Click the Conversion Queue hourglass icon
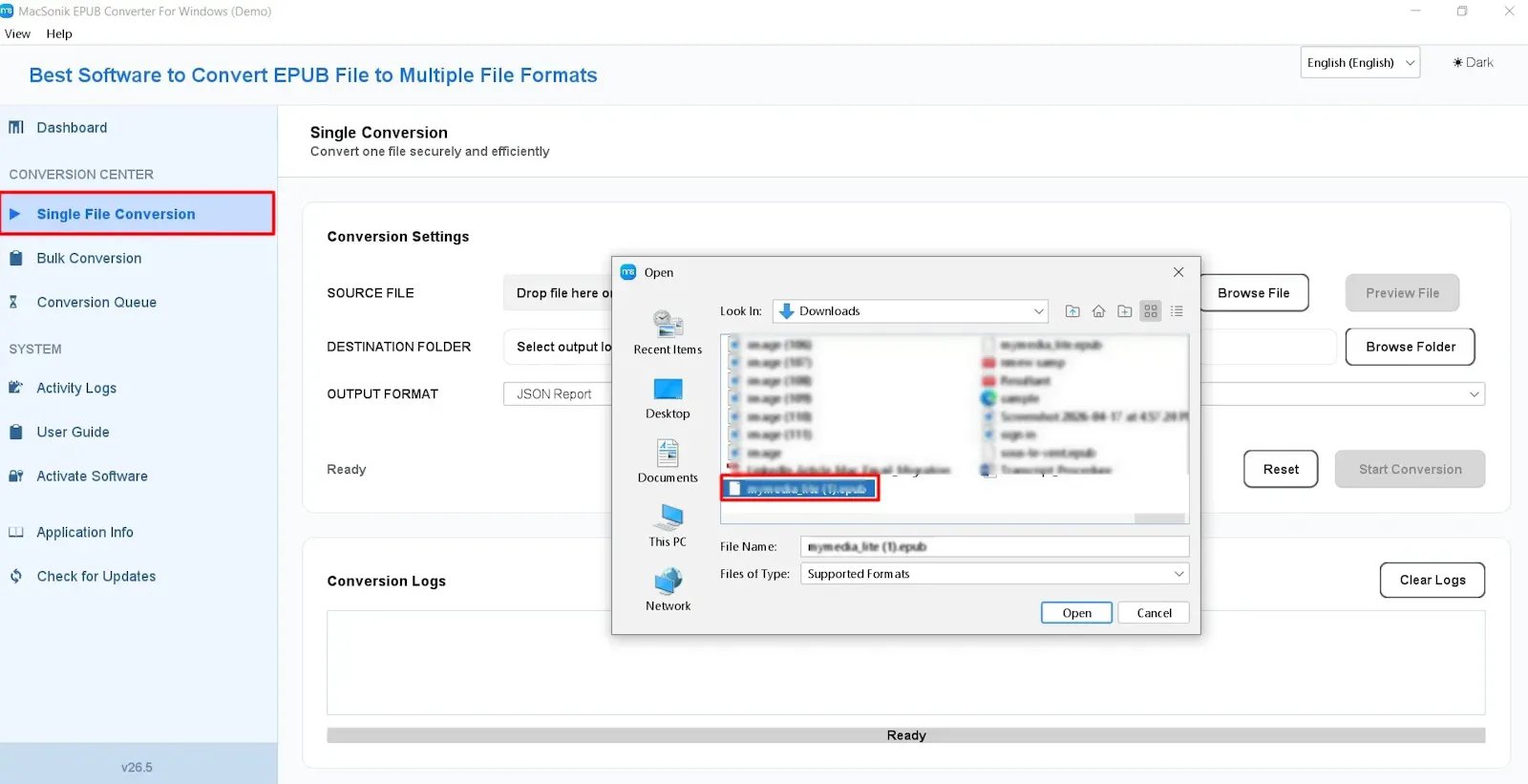Image resolution: width=1528 pixels, height=784 pixels. pyautogui.click(x=13, y=302)
